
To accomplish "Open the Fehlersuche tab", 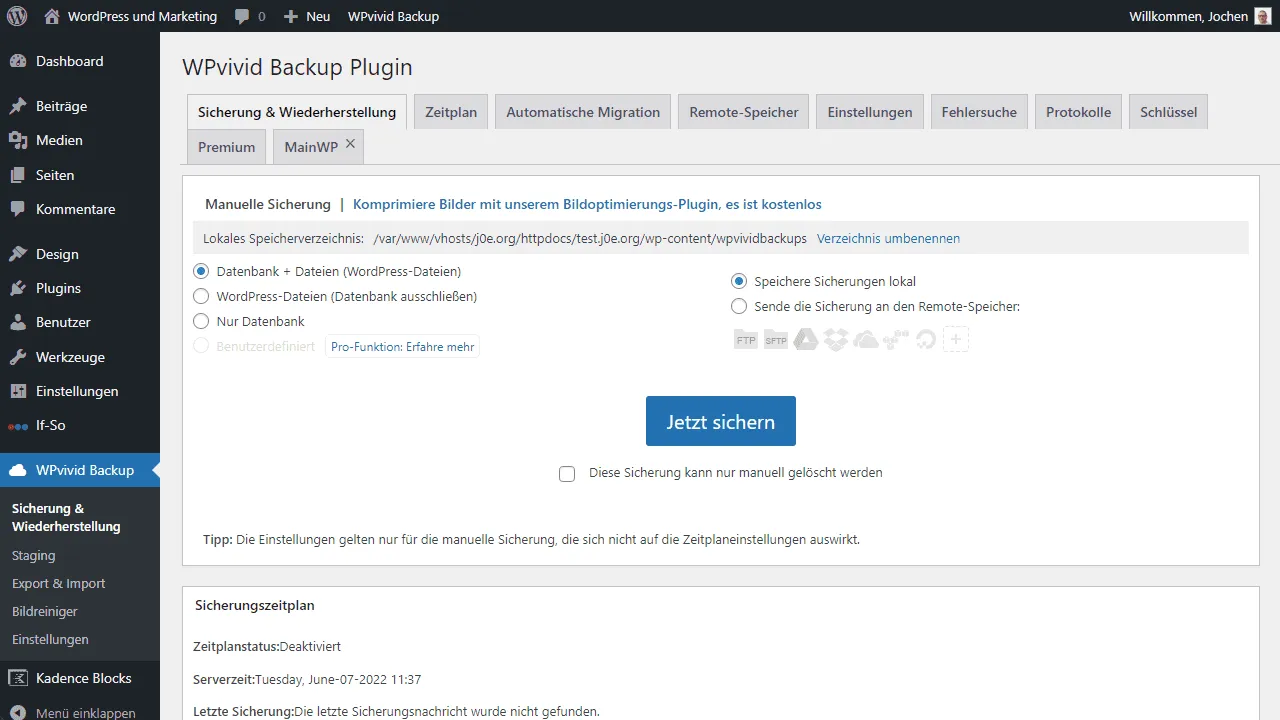I will [x=979, y=112].
